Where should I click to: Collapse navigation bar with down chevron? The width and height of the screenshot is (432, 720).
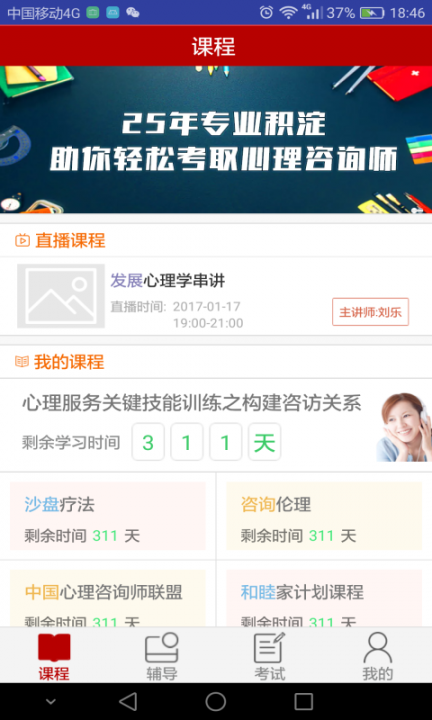click(50, 702)
